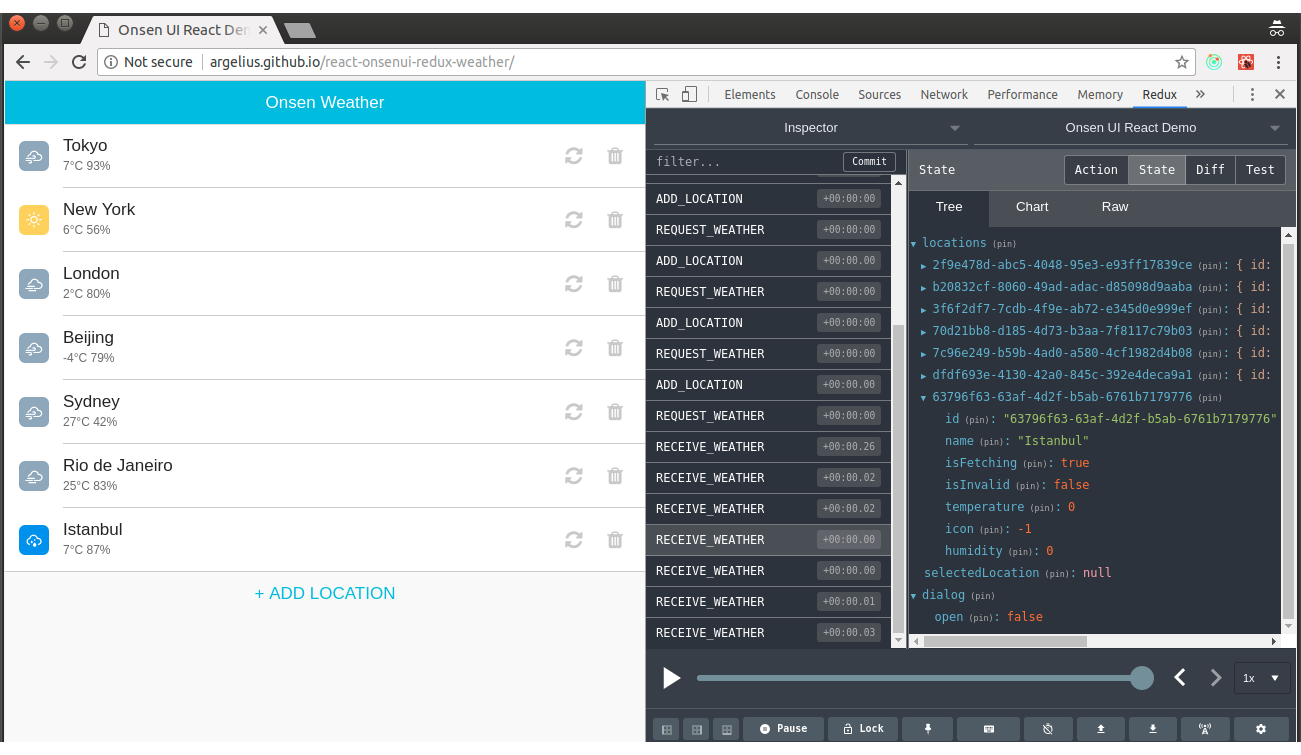Switch to the center panel layout icon
The height and width of the screenshot is (755, 1301).
click(696, 729)
